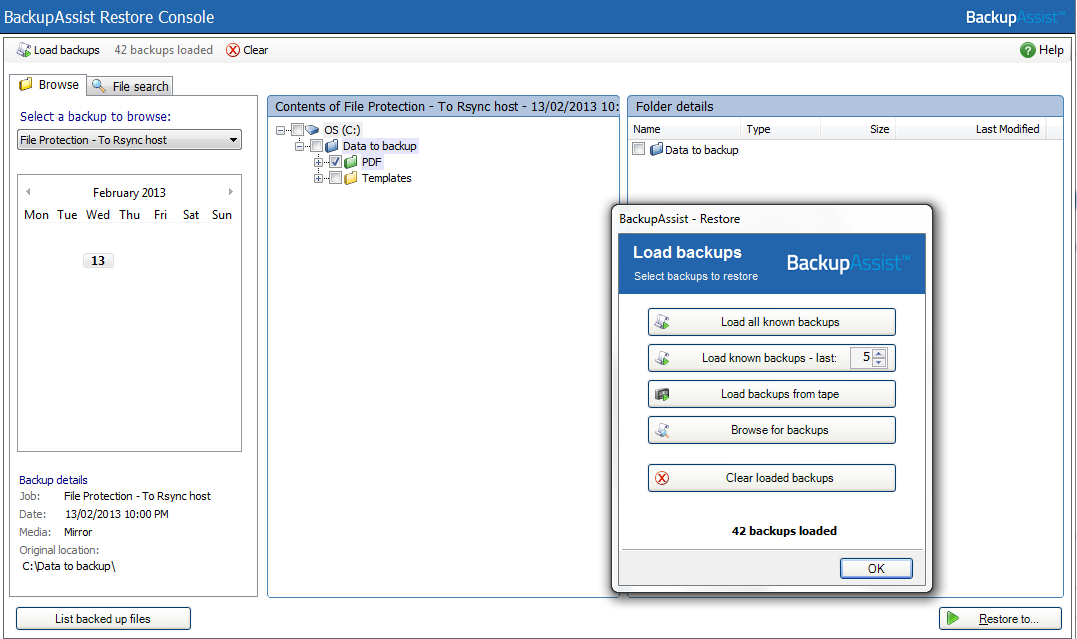
Task: Select the OS (C:) label in tree
Action: click(x=342, y=130)
